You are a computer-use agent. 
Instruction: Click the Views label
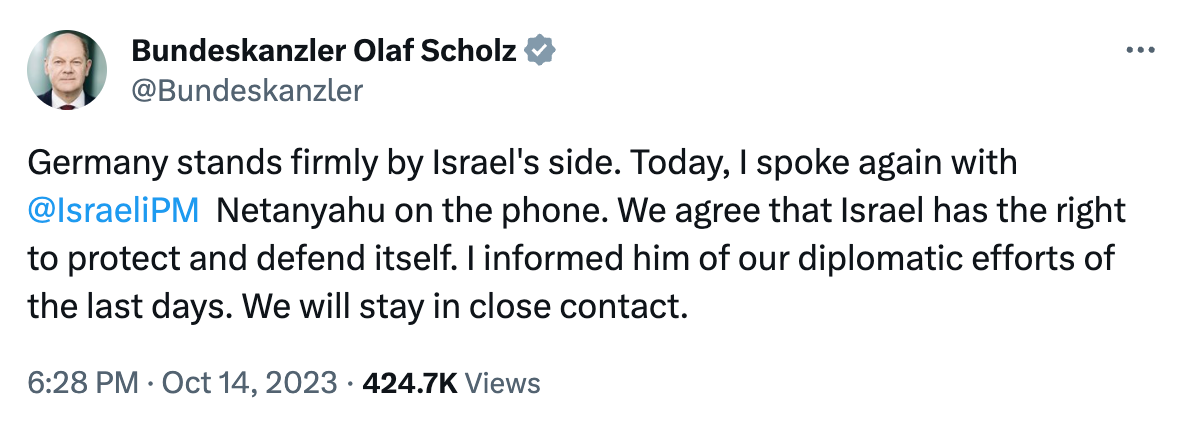point(503,382)
